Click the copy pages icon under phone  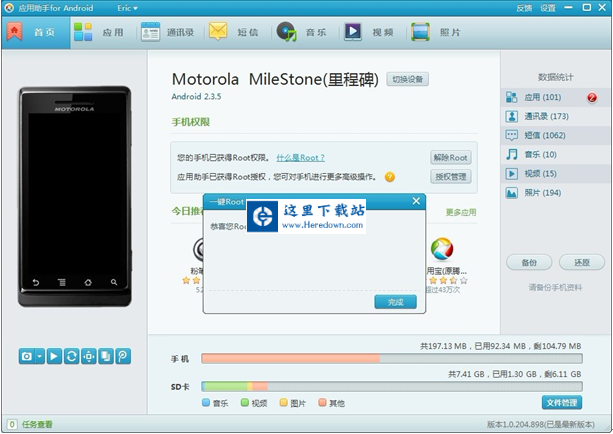(x=106, y=356)
